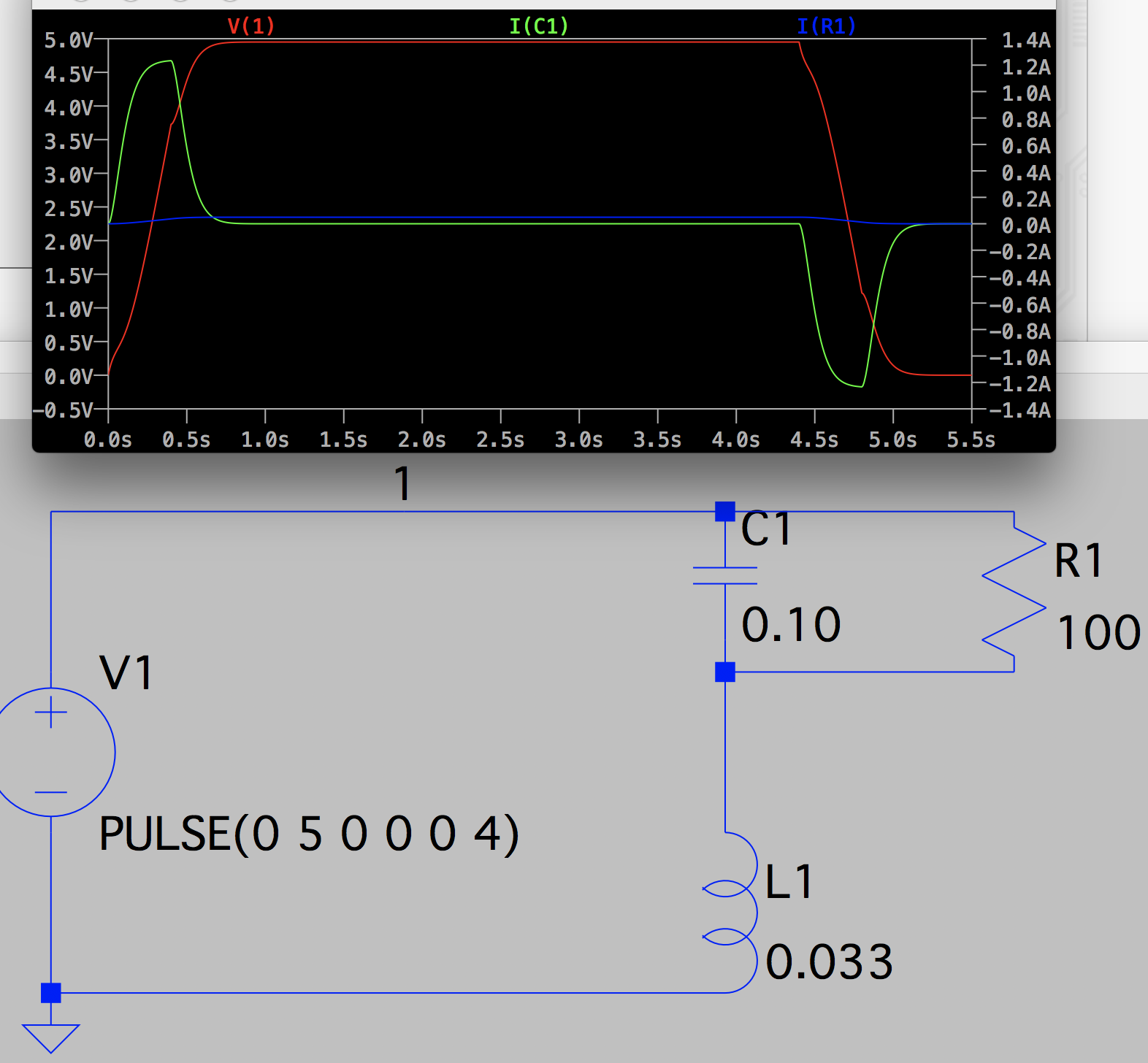
Task: Click the PULSE(0 5 0 0 0 4) value
Action: tap(309, 834)
